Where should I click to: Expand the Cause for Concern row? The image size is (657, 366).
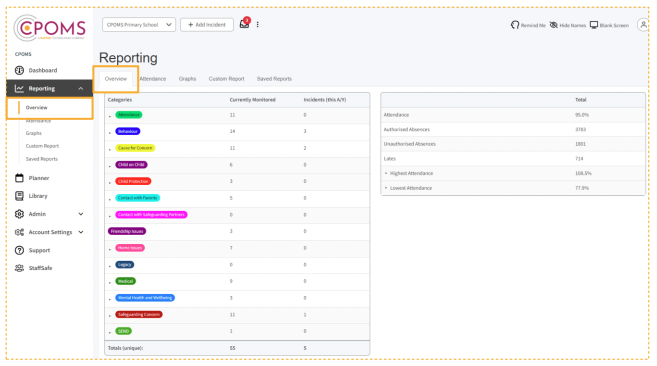pos(110,149)
